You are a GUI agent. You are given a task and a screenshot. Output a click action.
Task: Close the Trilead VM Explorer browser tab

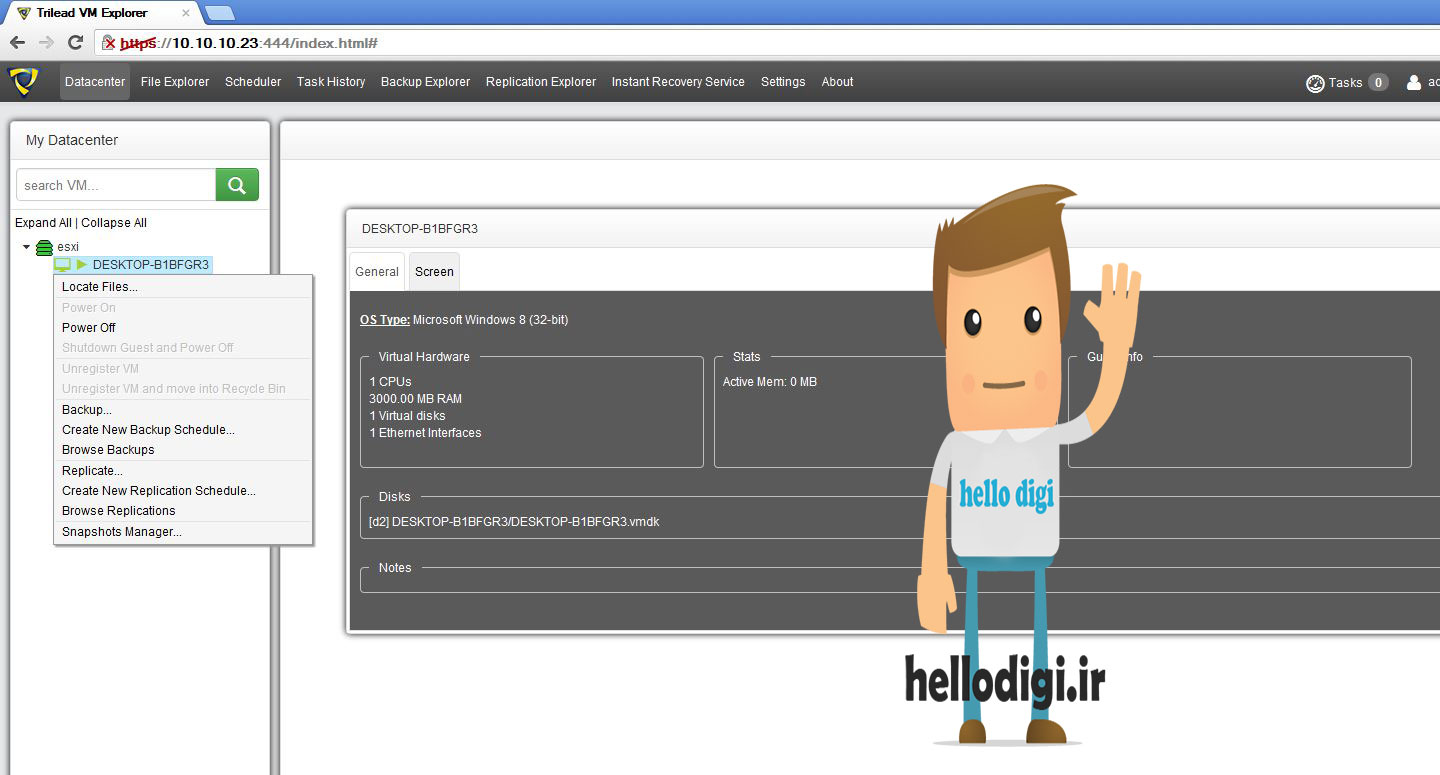[186, 13]
